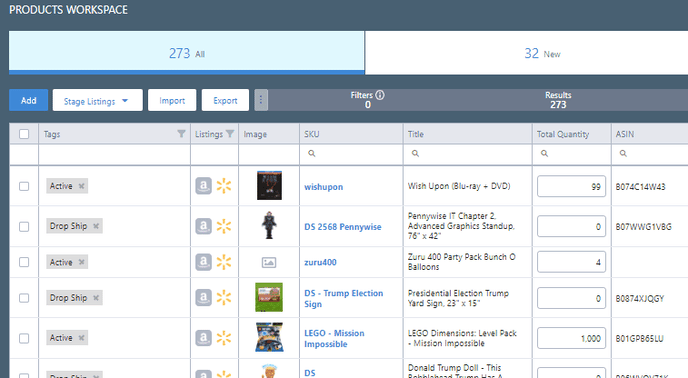This screenshot has height=378, width=688.
Task: Edit quantity field showing 4
Action: (571, 262)
